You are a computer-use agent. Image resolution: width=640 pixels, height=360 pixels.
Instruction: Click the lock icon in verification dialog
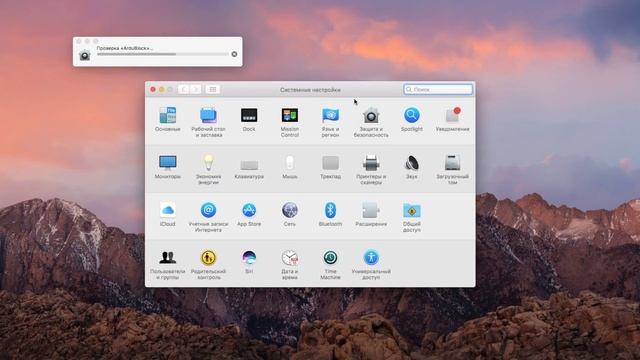(85, 55)
